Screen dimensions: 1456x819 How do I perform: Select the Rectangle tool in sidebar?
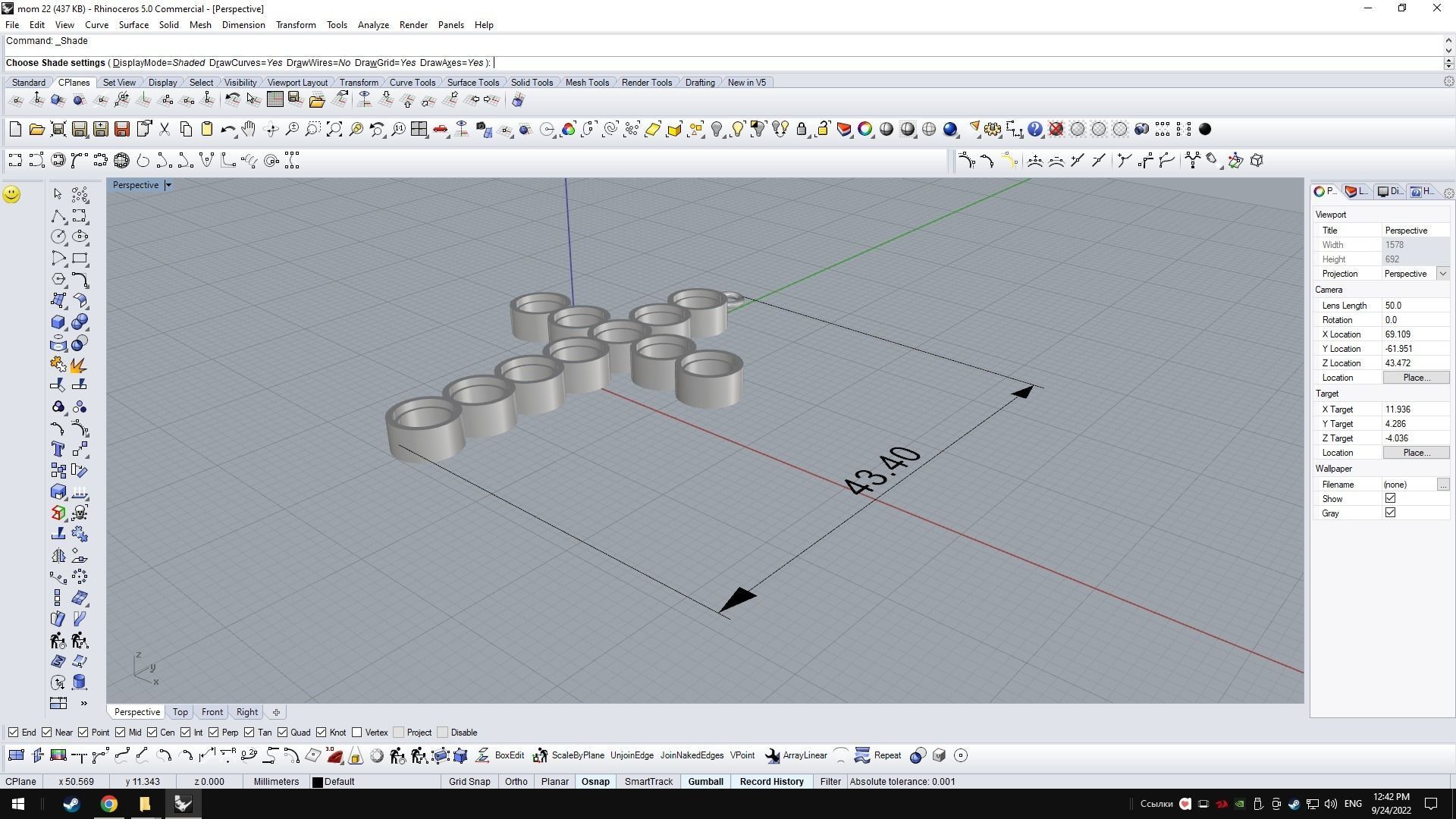tap(80, 259)
